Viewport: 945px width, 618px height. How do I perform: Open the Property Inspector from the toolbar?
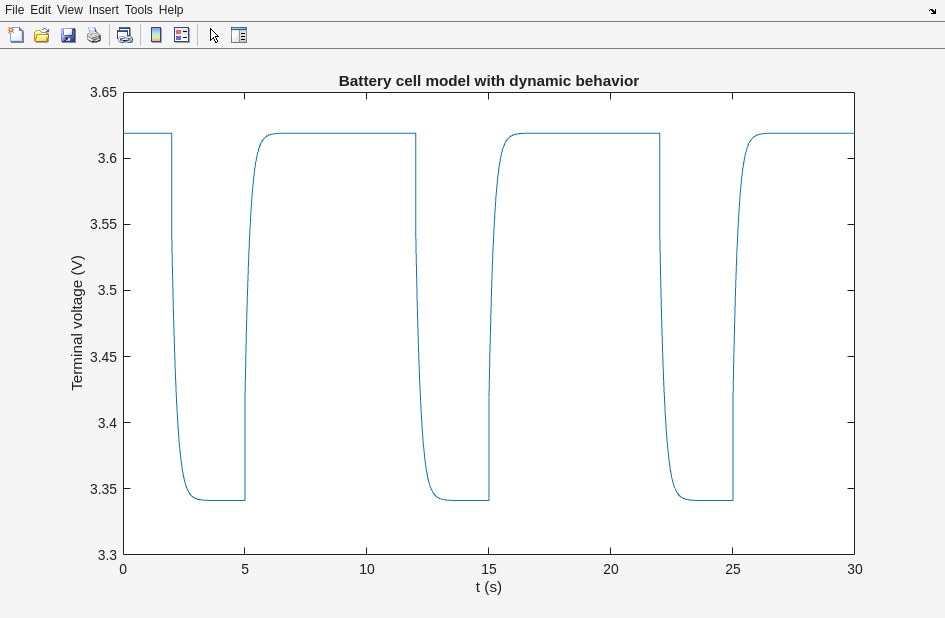click(x=239, y=35)
